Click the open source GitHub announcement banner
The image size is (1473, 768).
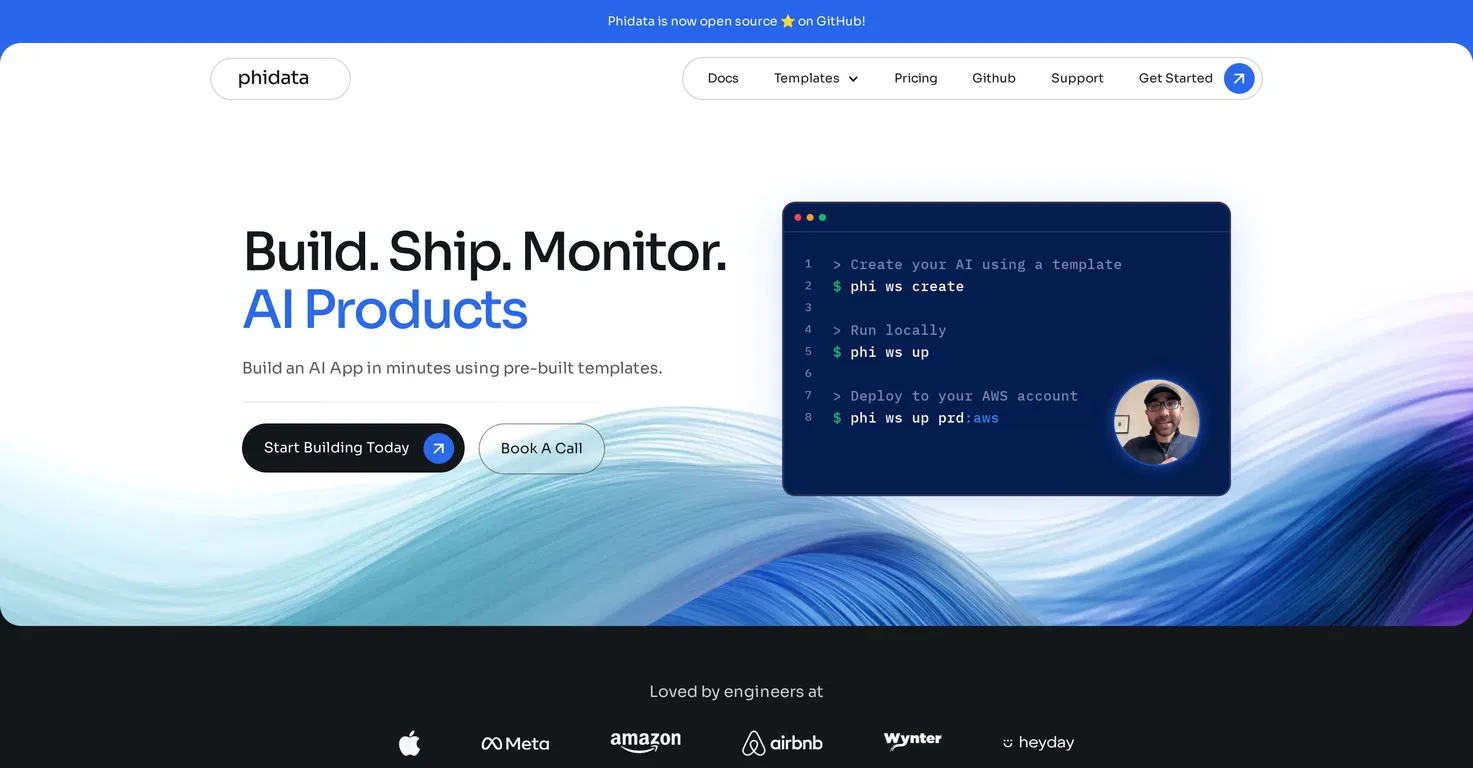click(x=736, y=21)
